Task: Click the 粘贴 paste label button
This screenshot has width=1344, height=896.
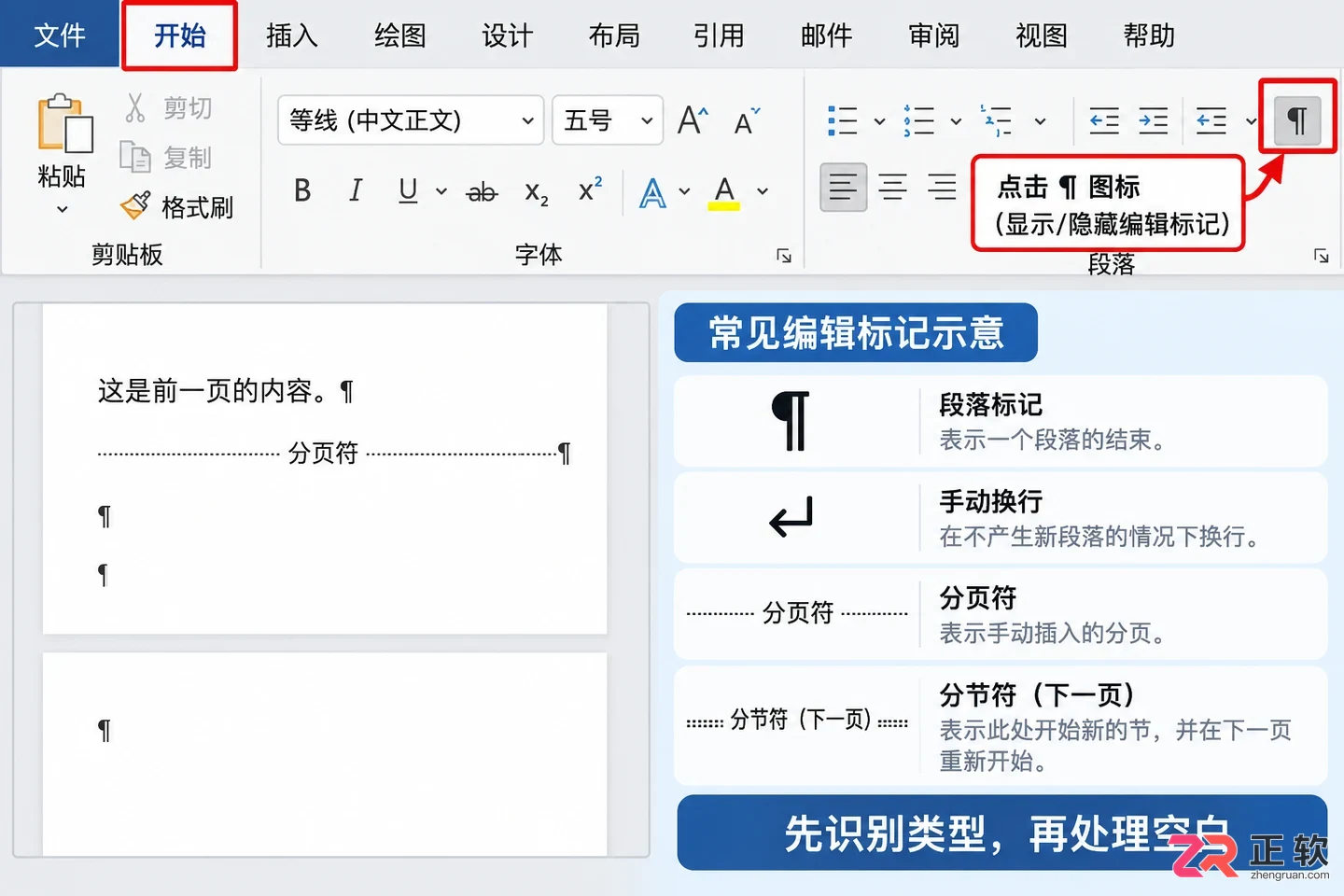Action: click(62, 175)
